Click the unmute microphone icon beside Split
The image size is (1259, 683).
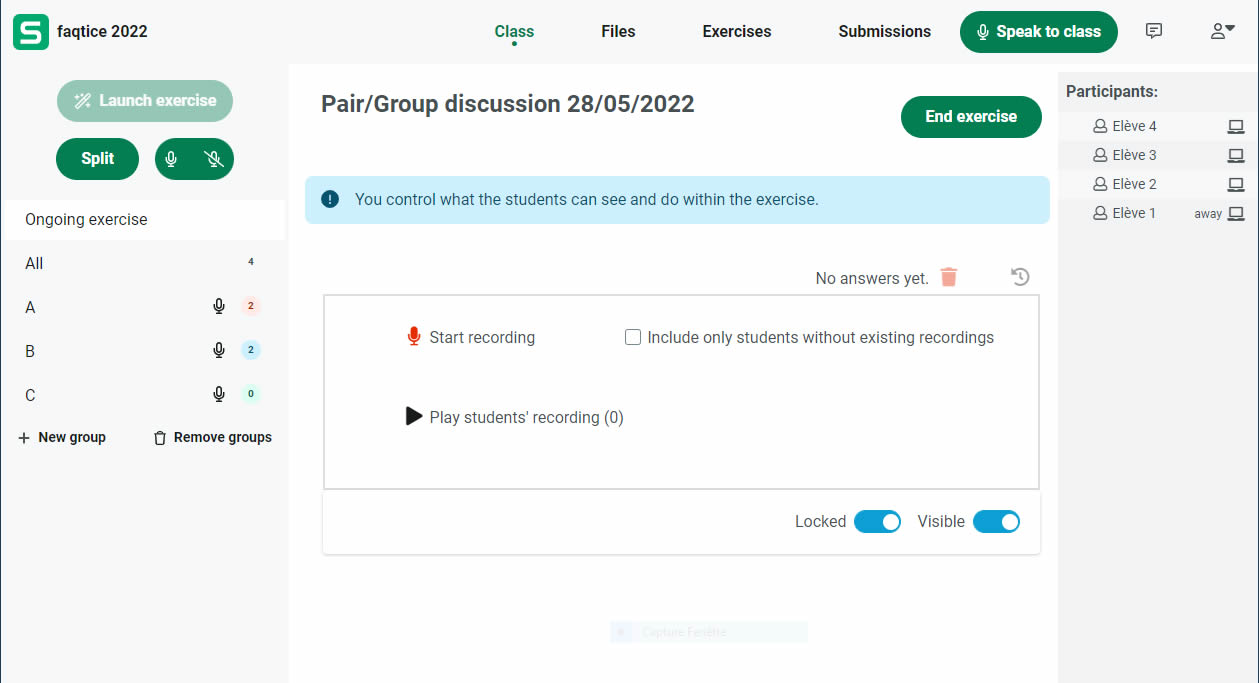(172, 159)
